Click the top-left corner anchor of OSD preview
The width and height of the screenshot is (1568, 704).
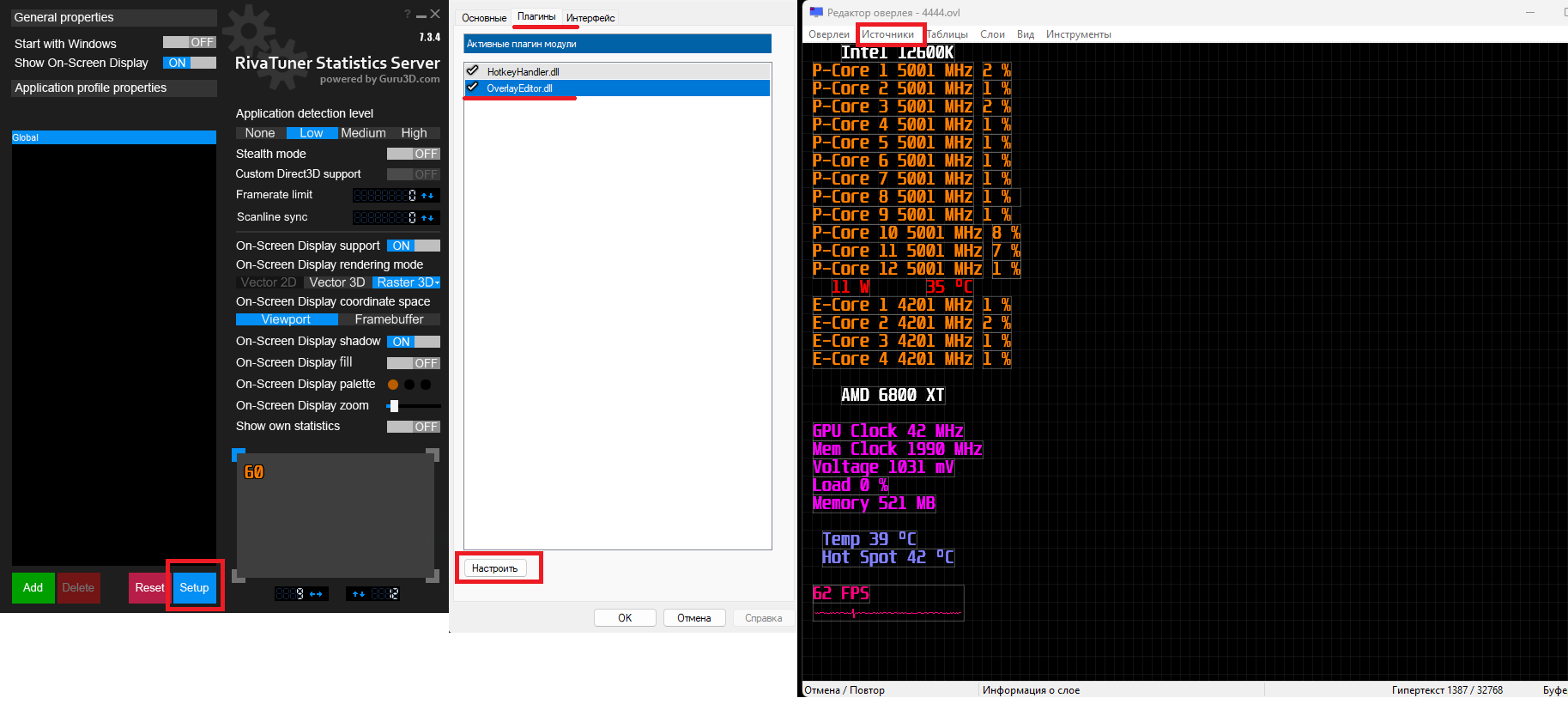coord(238,453)
